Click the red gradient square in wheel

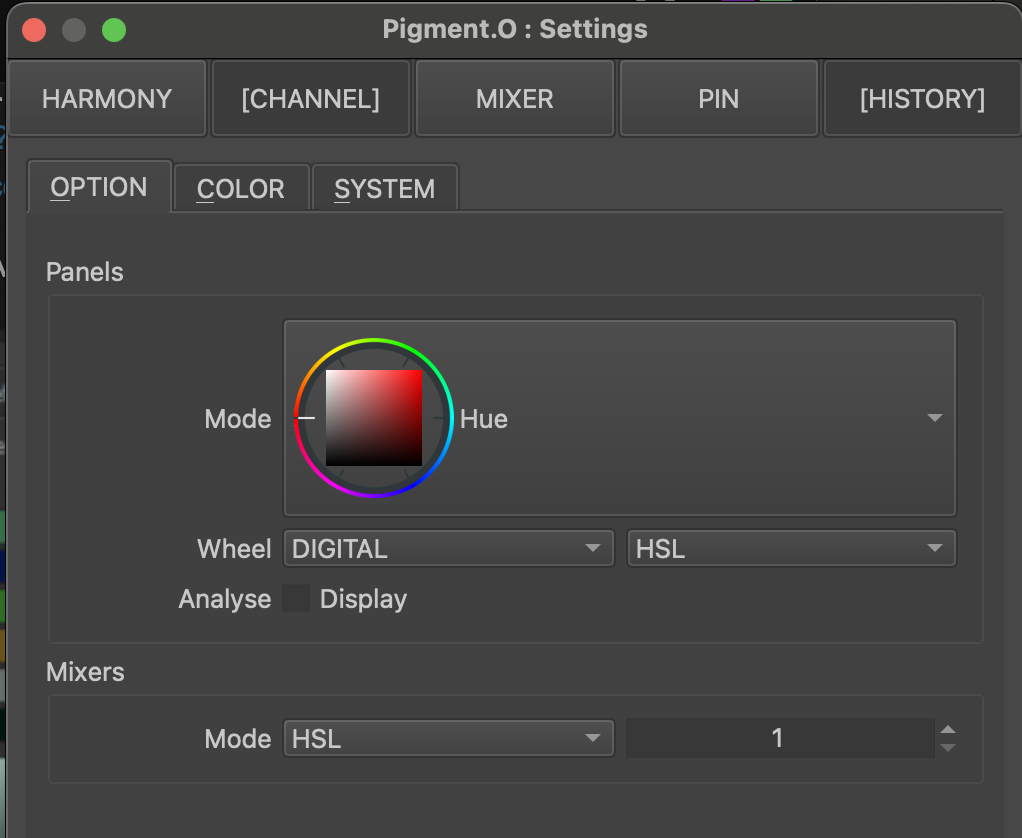pos(374,418)
